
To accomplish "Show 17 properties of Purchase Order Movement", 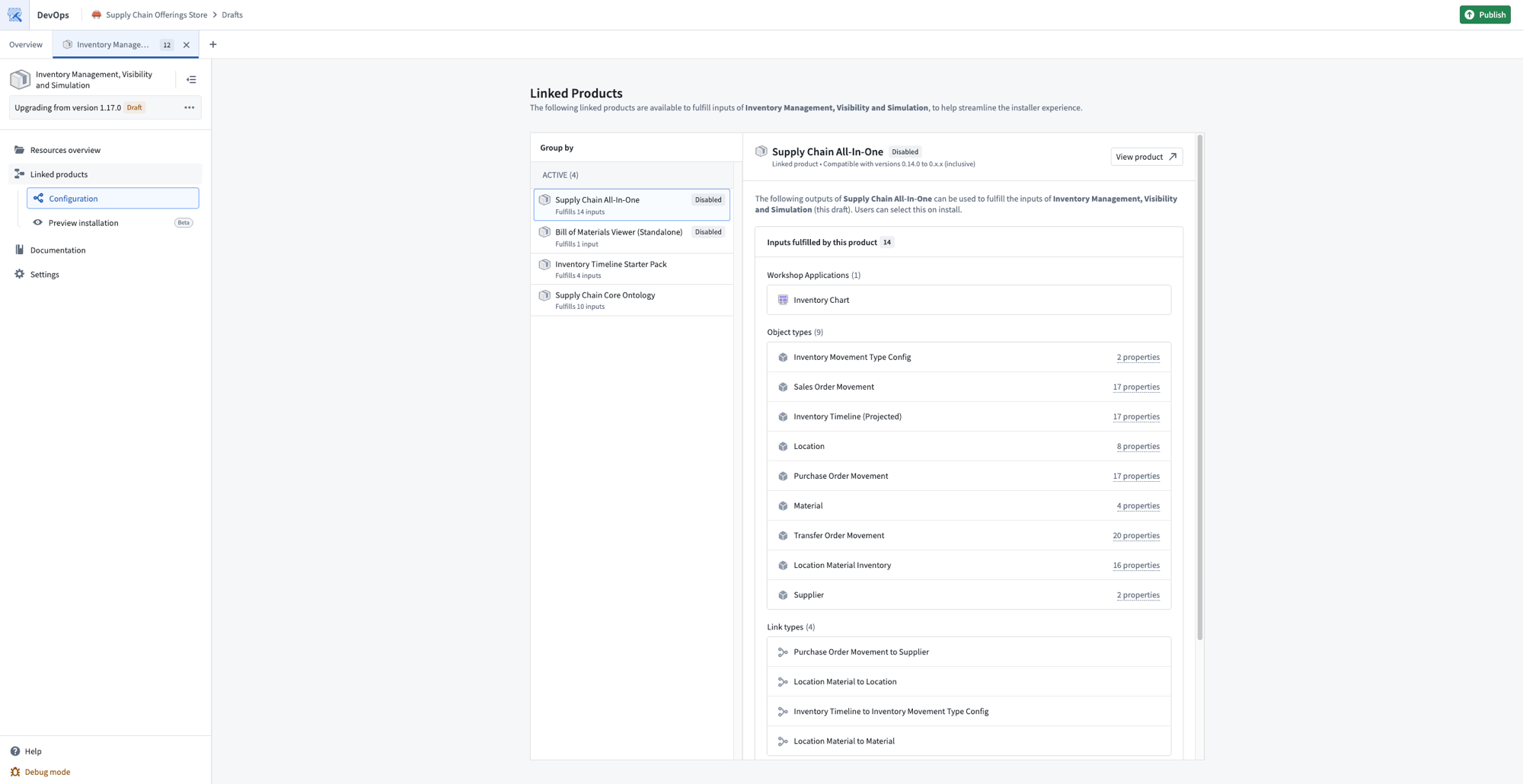I will 1135,476.
